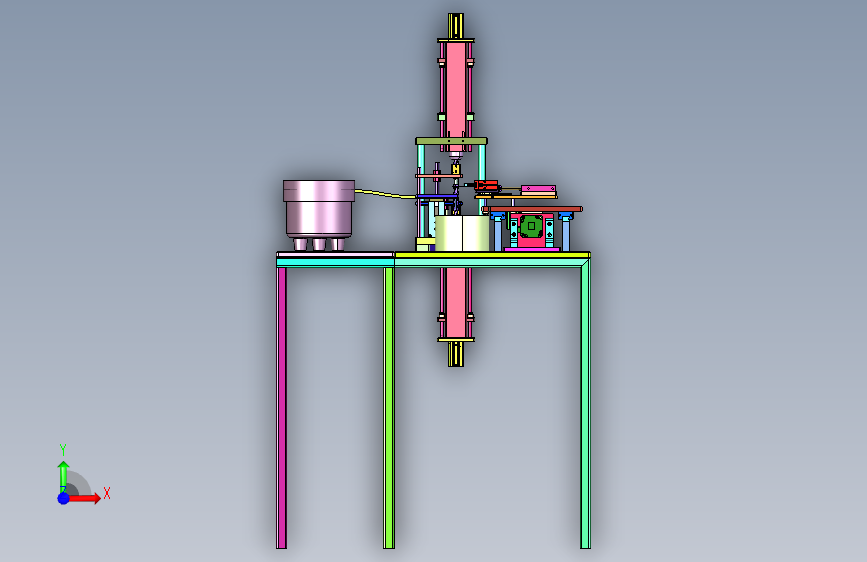Select the red clamp beside the press
The image size is (867, 562).
tap(486, 186)
